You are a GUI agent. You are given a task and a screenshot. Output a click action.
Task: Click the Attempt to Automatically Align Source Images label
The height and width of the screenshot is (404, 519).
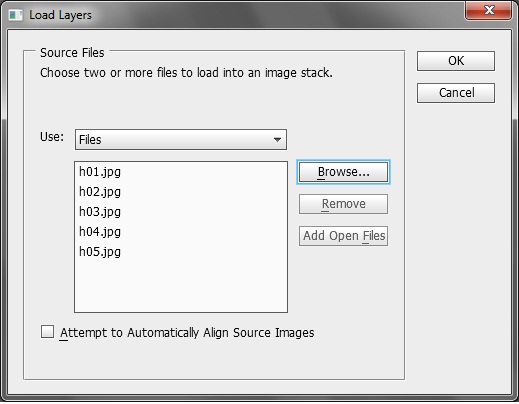187,333
